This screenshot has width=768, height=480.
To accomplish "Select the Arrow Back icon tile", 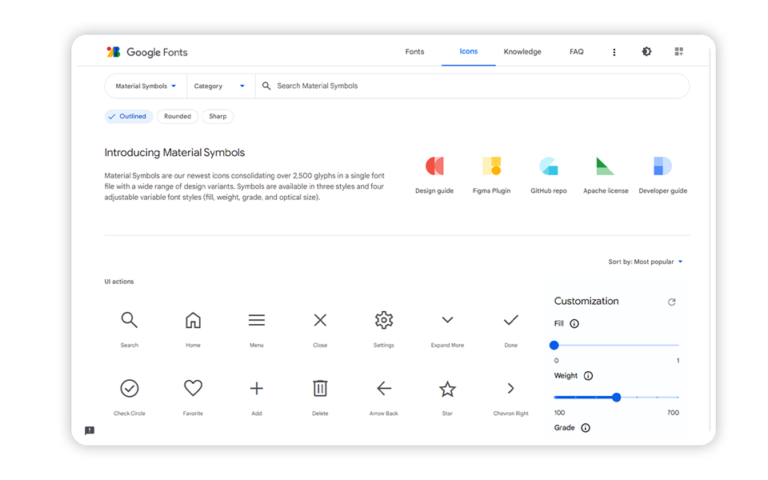I will pos(384,397).
